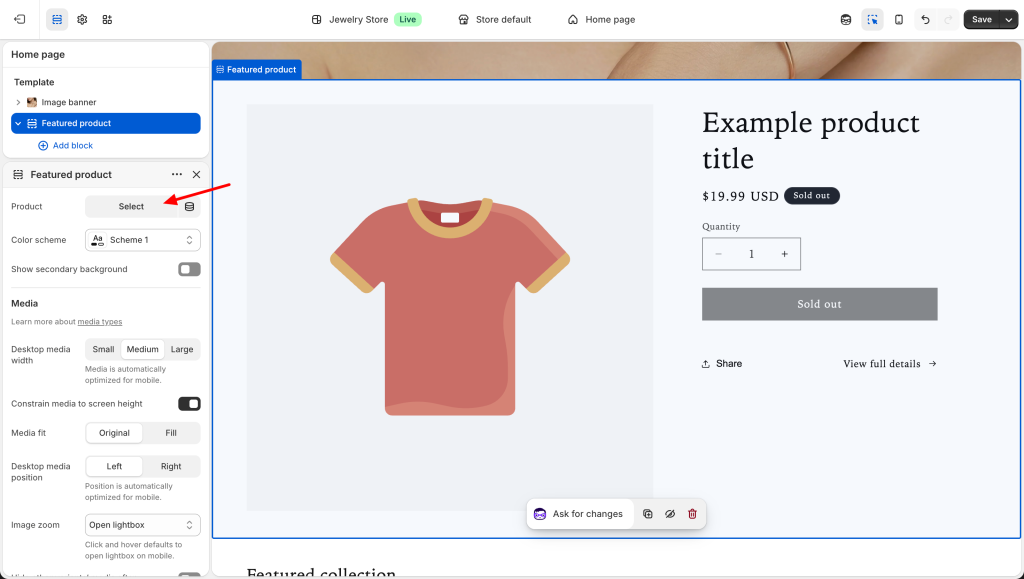Click the exit editor icon

tap(19, 19)
